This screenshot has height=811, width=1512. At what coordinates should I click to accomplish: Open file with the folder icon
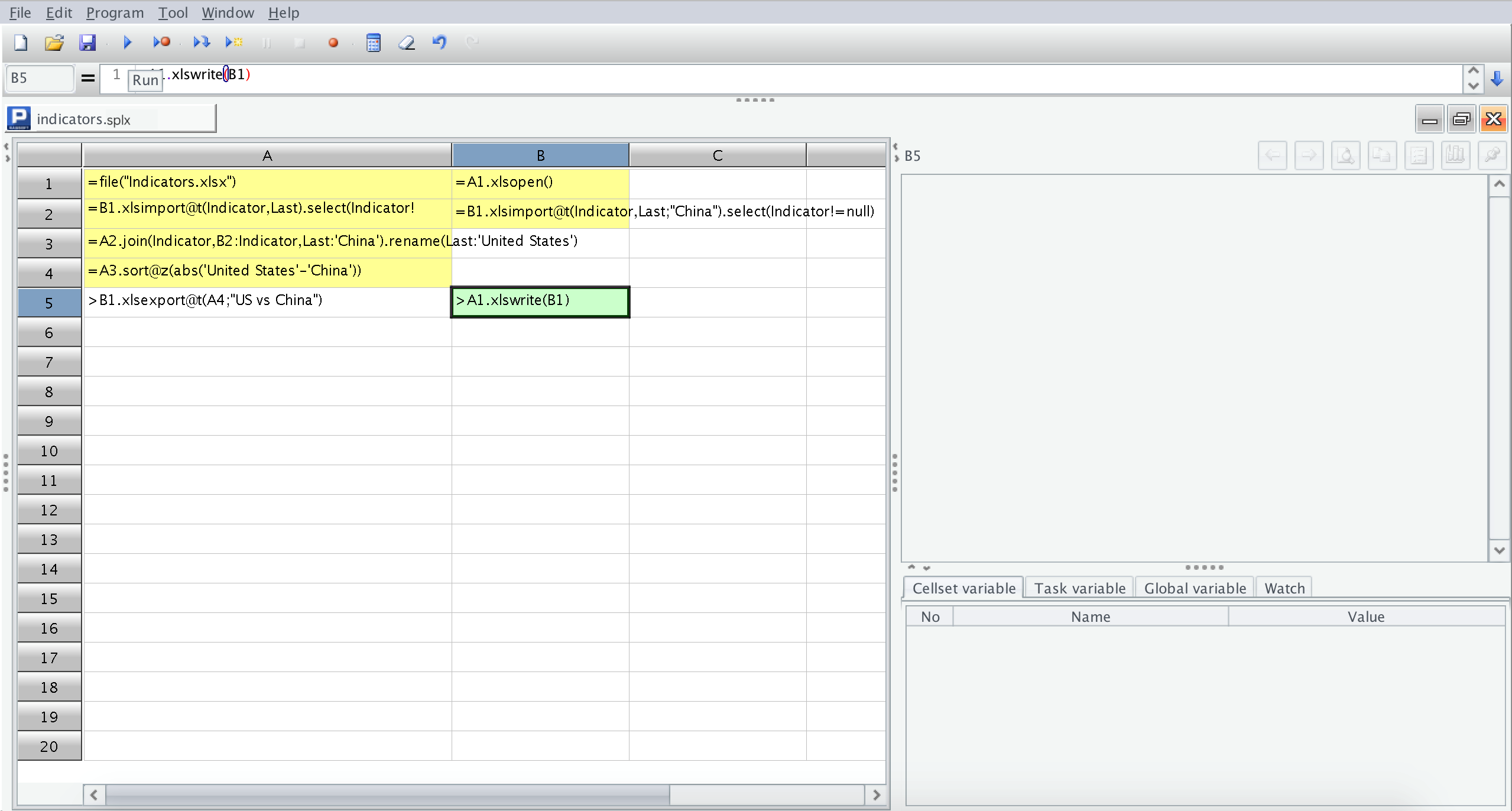(54, 42)
